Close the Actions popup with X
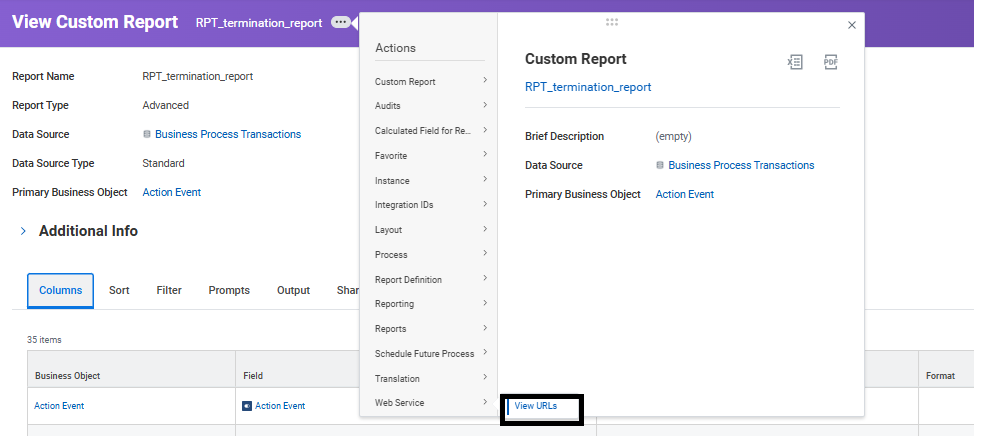Image resolution: width=992 pixels, height=436 pixels. (x=852, y=25)
